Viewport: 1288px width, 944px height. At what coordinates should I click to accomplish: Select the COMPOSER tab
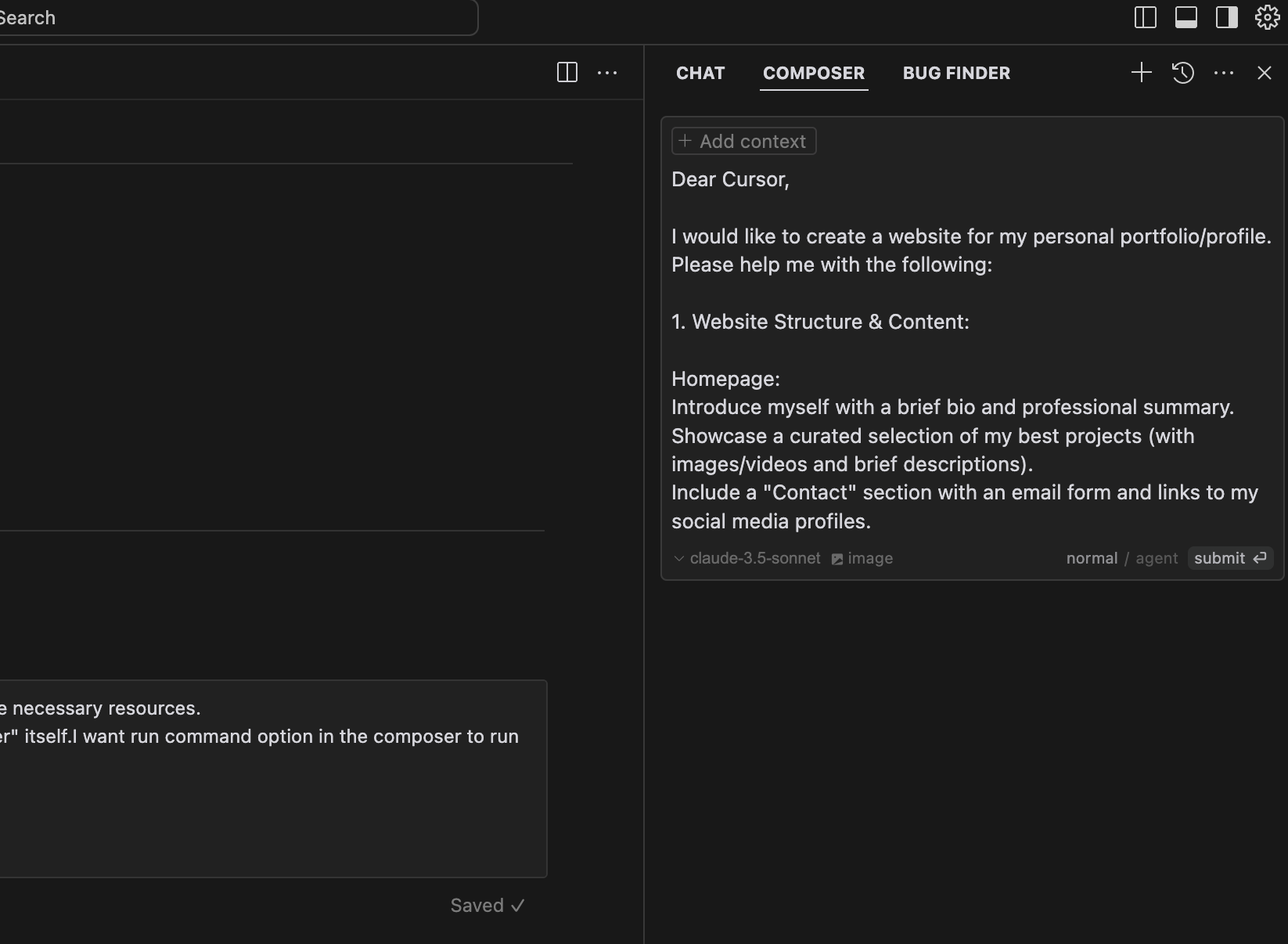tap(814, 73)
